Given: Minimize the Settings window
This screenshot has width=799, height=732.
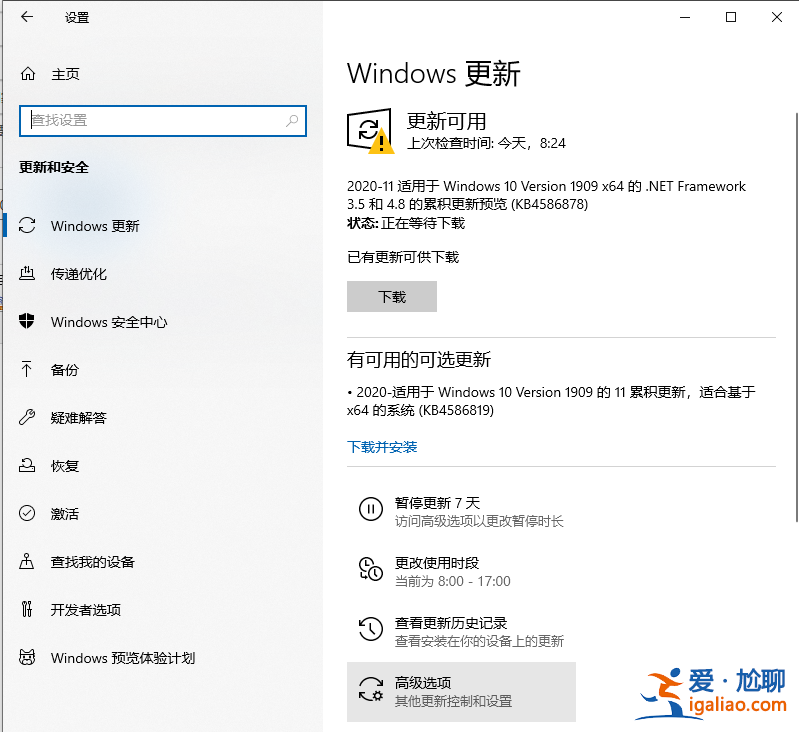Looking at the screenshot, I should pyautogui.click(x=685, y=17).
